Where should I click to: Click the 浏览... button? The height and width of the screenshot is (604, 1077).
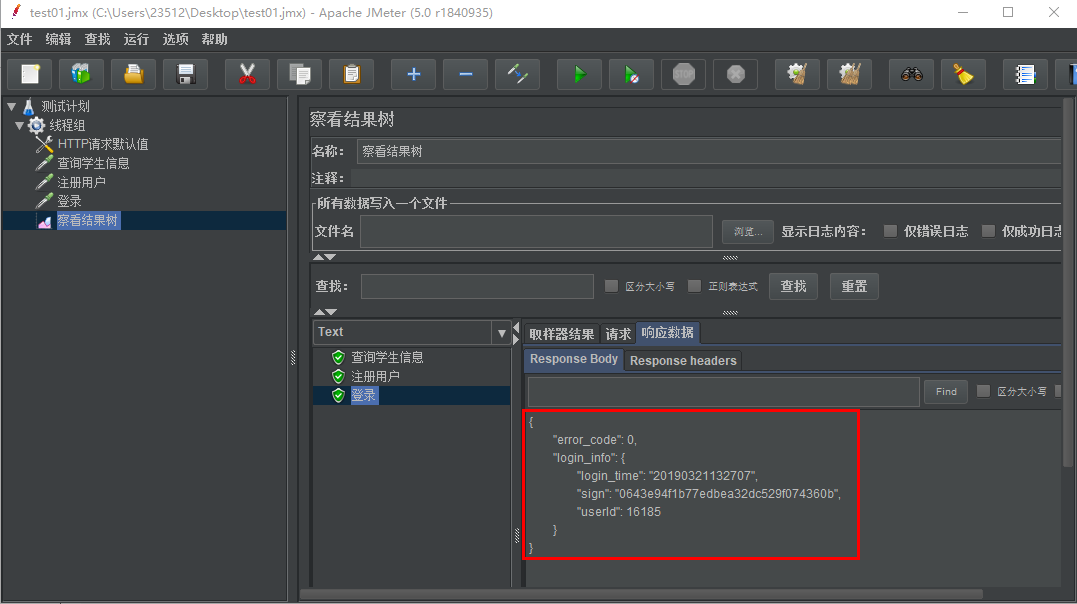pyautogui.click(x=748, y=232)
